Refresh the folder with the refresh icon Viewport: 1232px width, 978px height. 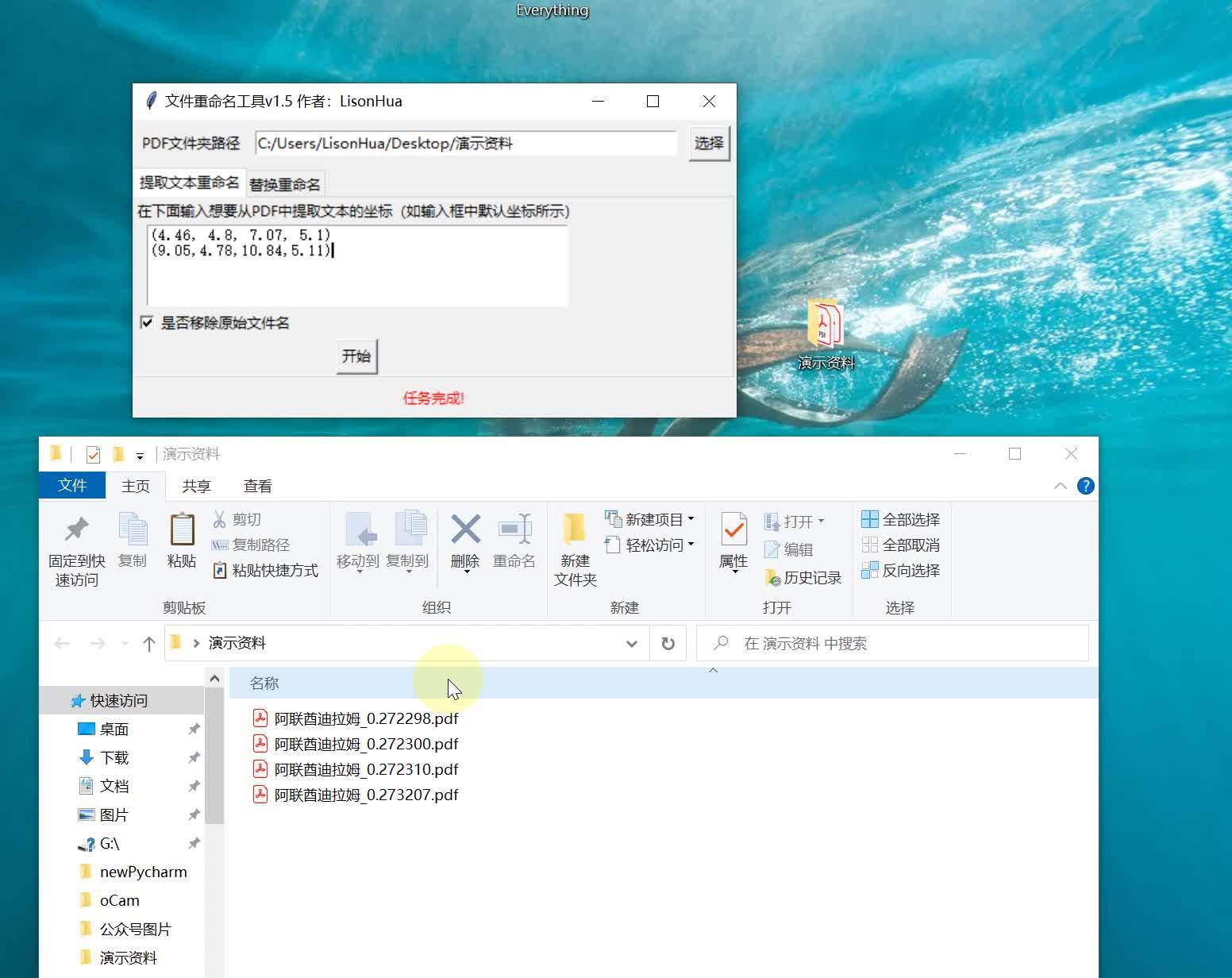pyautogui.click(x=668, y=643)
